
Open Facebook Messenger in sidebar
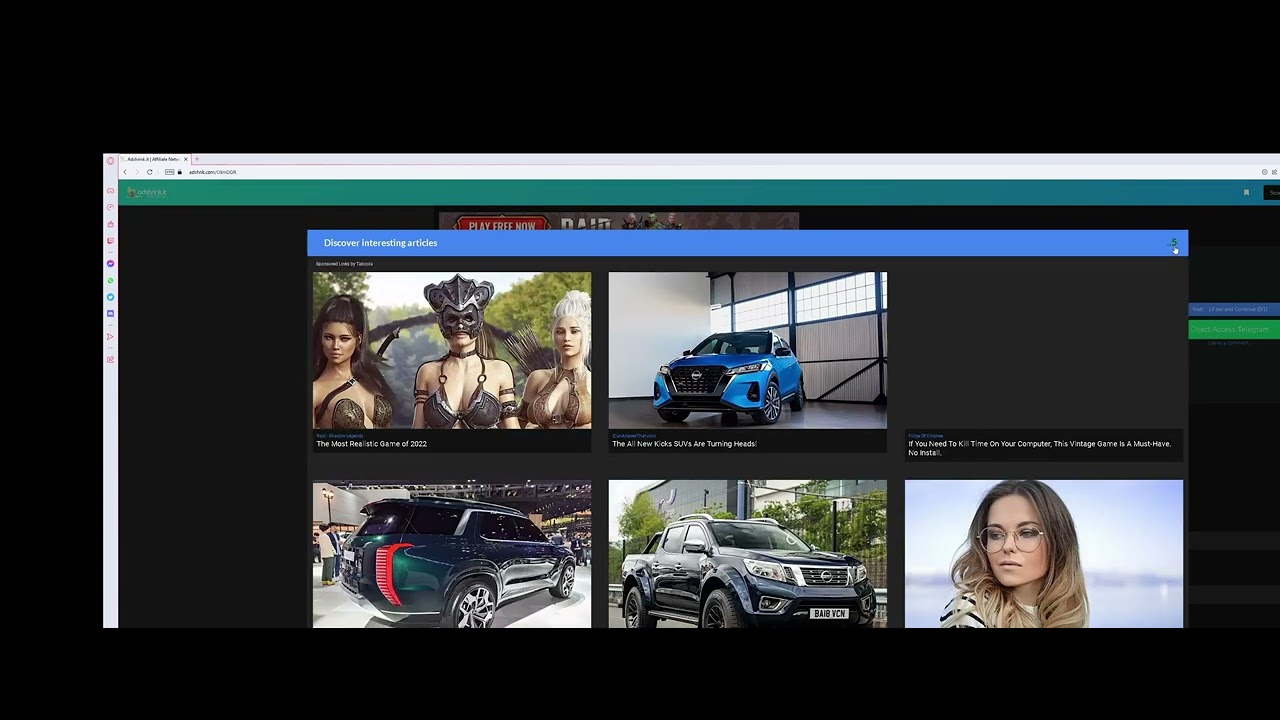[111, 264]
